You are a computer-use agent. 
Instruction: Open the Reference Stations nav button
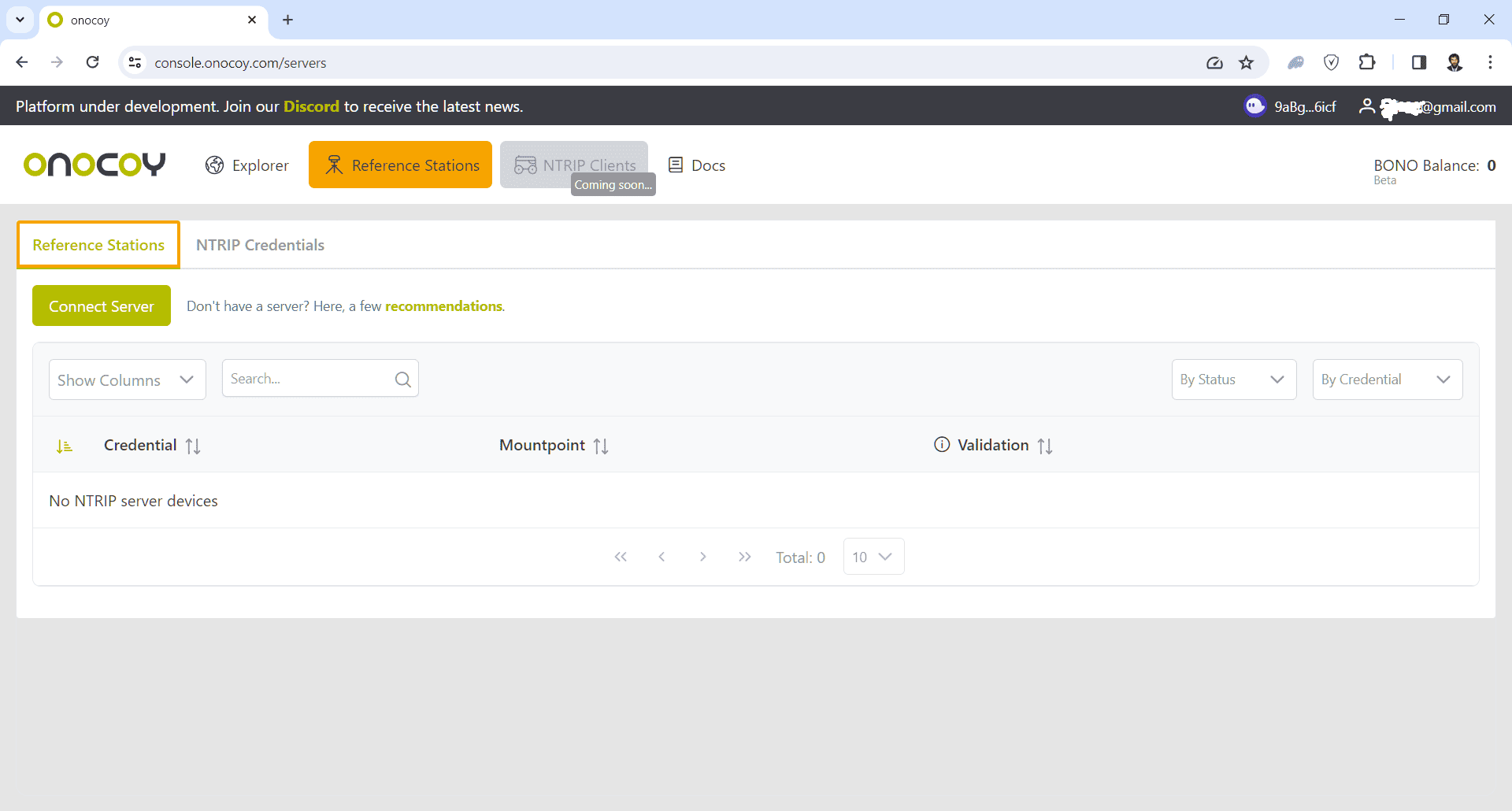(400, 165)
